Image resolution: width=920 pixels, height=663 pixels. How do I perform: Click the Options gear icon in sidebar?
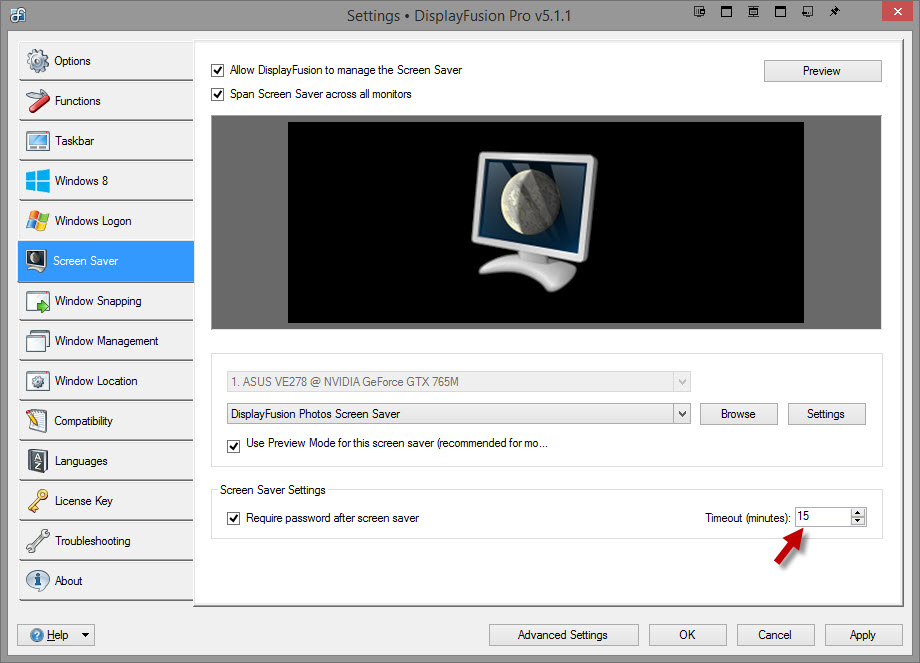38,61
